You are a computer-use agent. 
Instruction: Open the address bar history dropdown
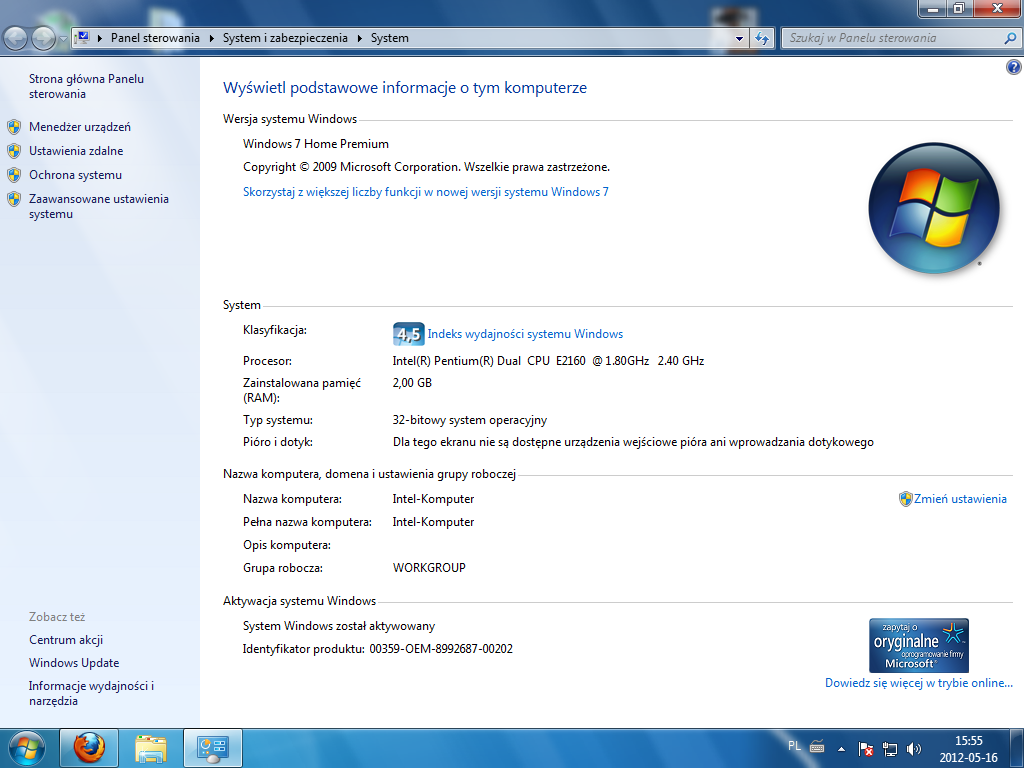click(x=739, y=39)
